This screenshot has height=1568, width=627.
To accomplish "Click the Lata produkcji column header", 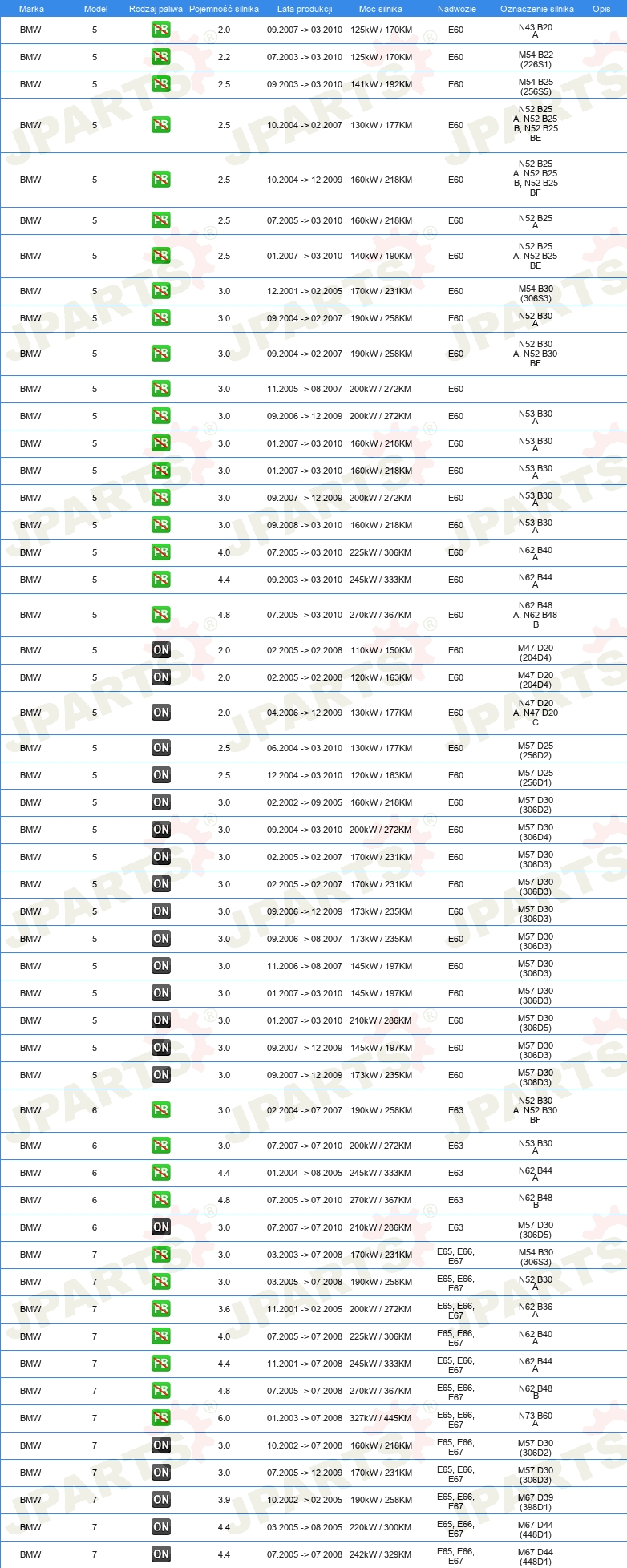I will point(305,9).
